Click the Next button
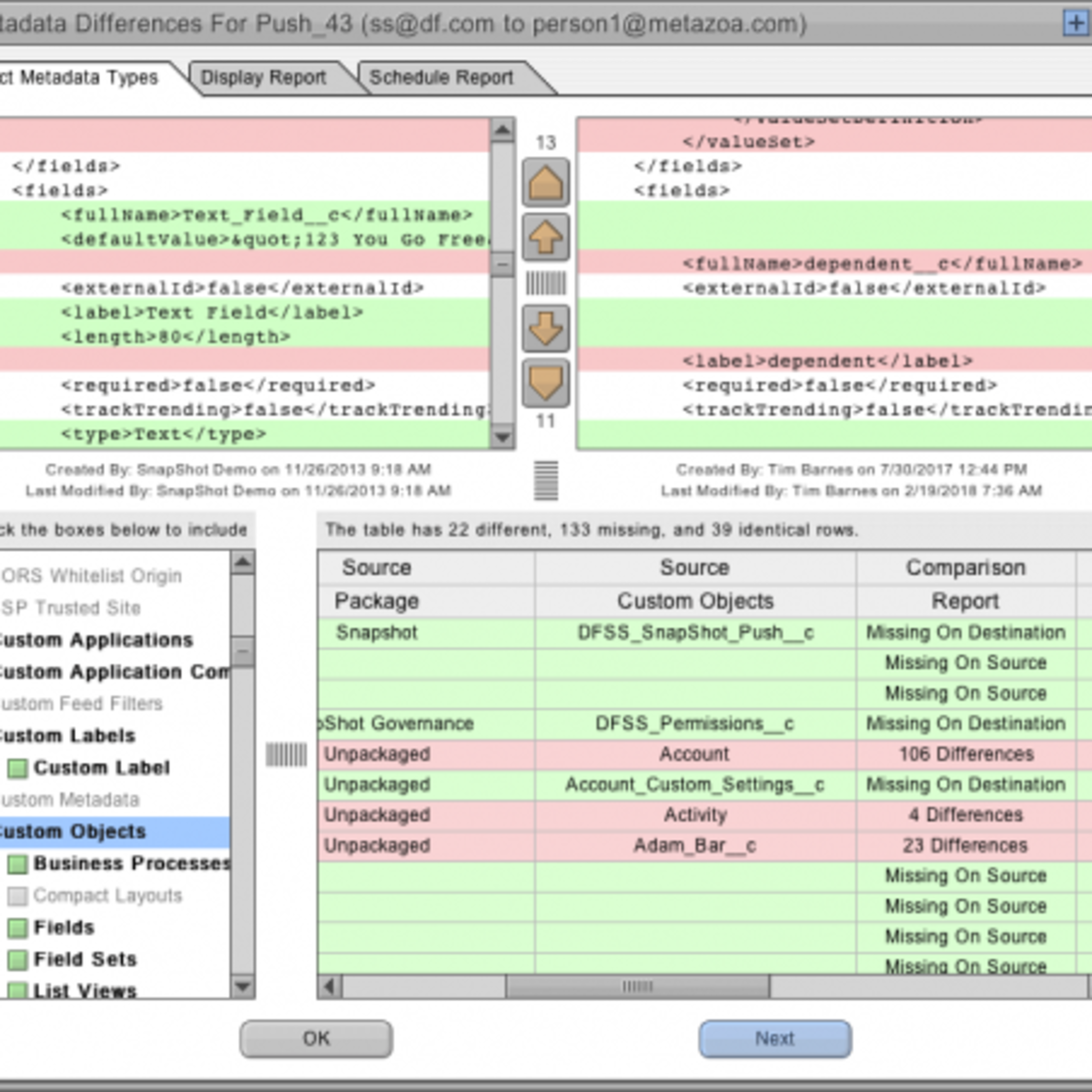The height and width of the screenshot is (1092, 1092). 775,1038
